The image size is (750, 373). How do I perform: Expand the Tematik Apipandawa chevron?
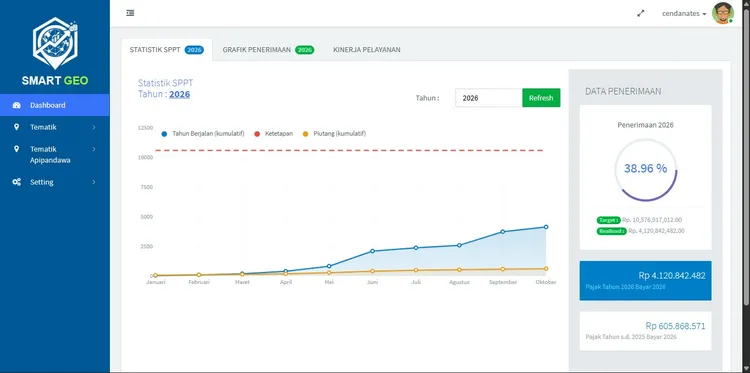[94, 149]
